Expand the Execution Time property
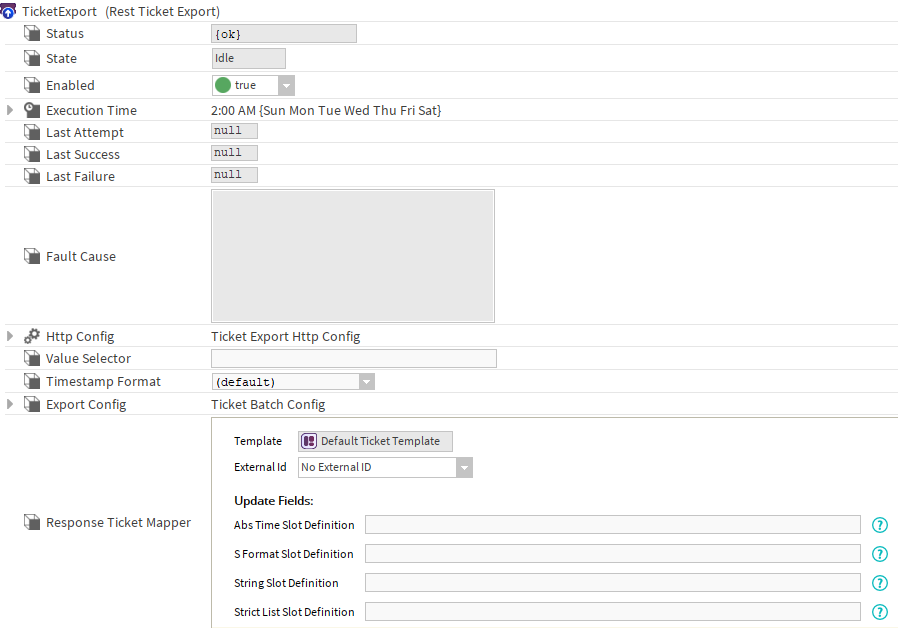 (x=10, y=110)
